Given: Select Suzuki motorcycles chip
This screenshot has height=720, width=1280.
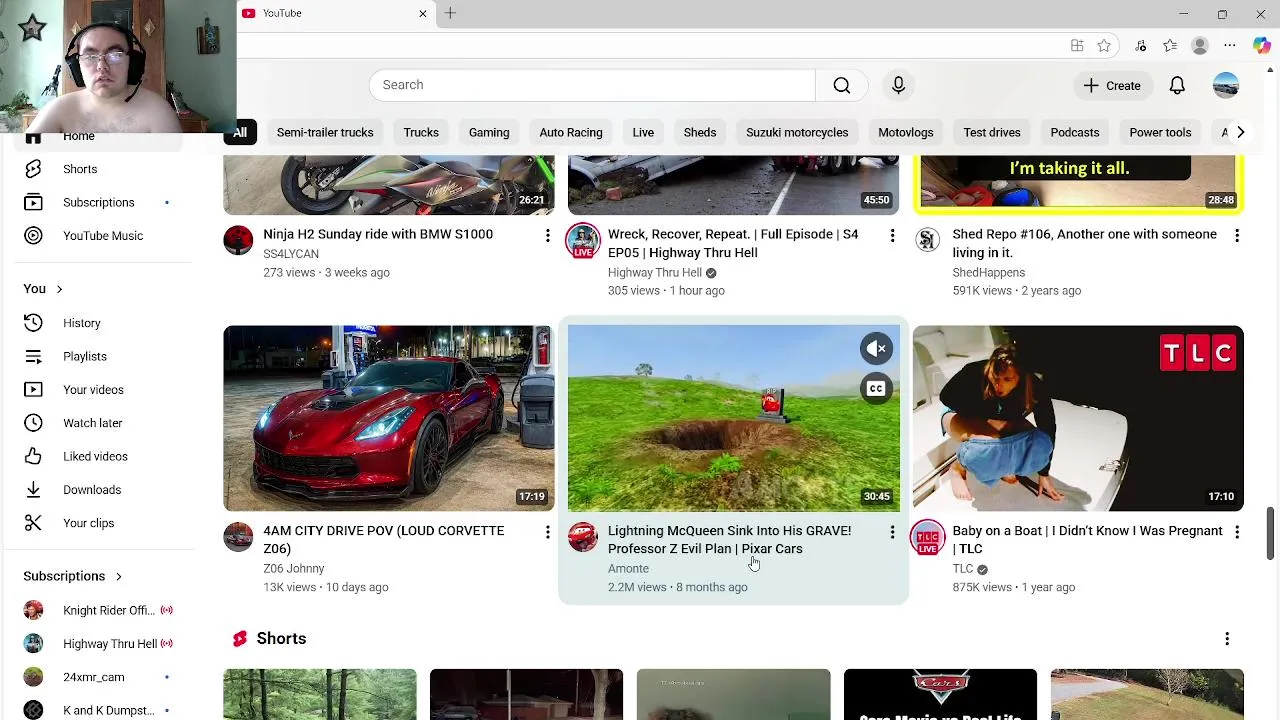Looking at the screenshot, I should click(x=797, y=132).
